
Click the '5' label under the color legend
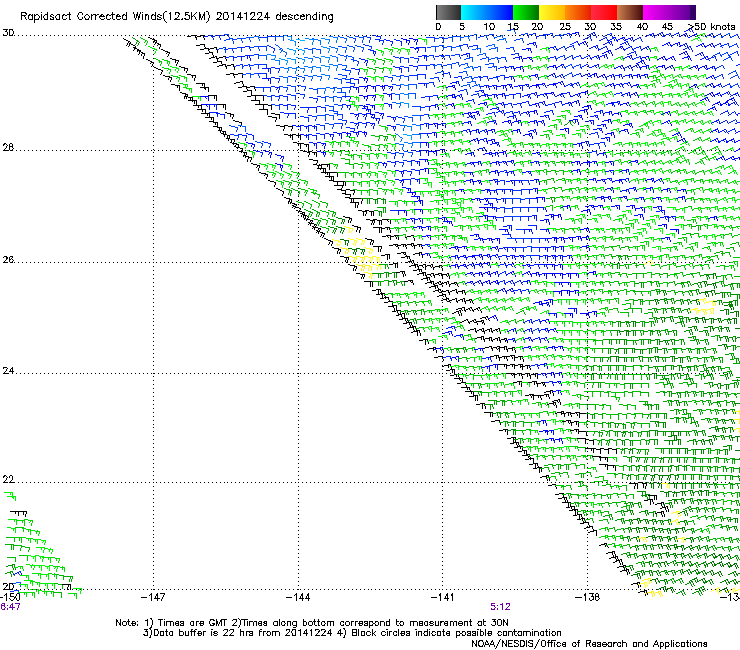[x=462, y=27]
